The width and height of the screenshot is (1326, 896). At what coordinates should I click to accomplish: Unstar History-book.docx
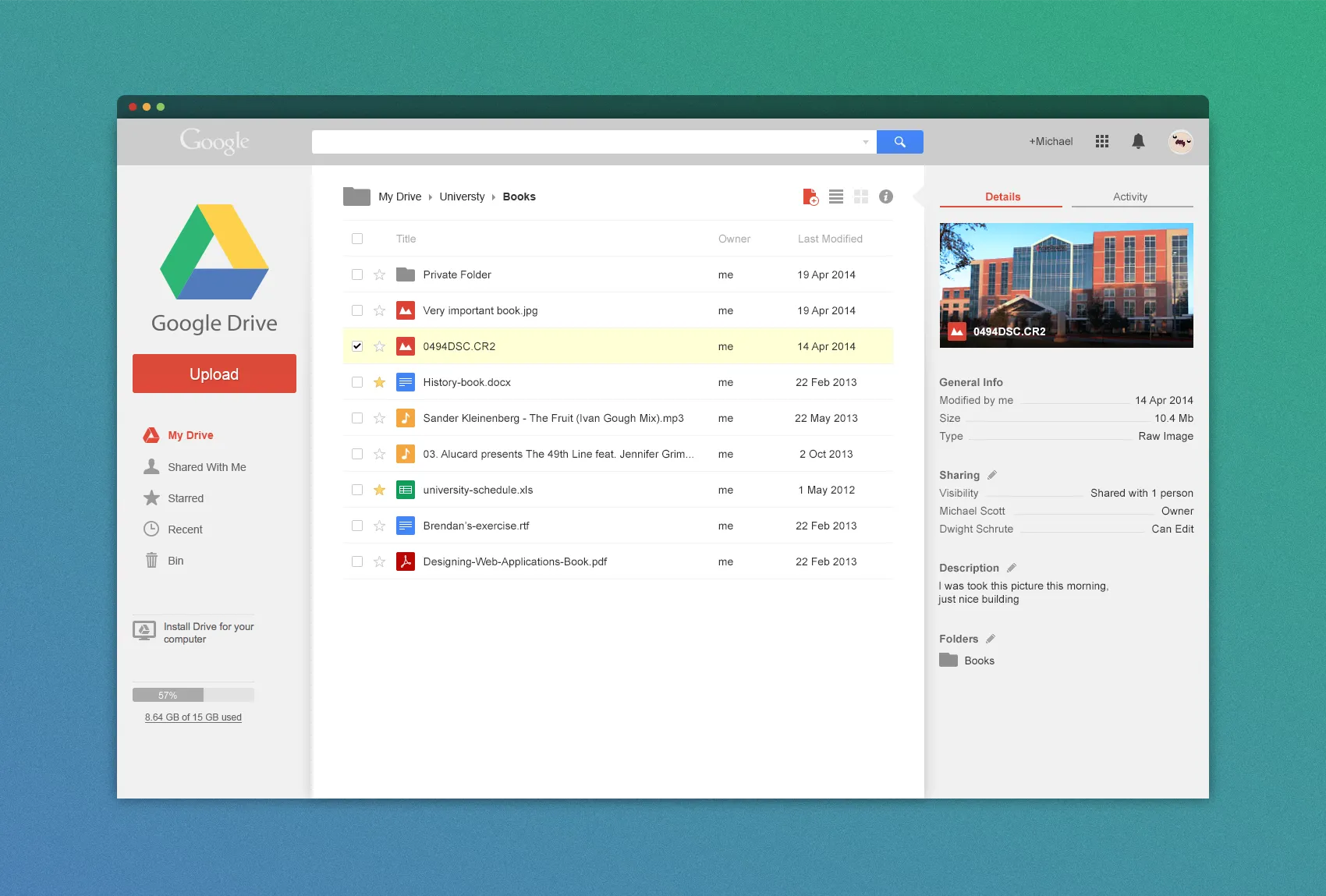pyautogui.click(x=379, y=382)
